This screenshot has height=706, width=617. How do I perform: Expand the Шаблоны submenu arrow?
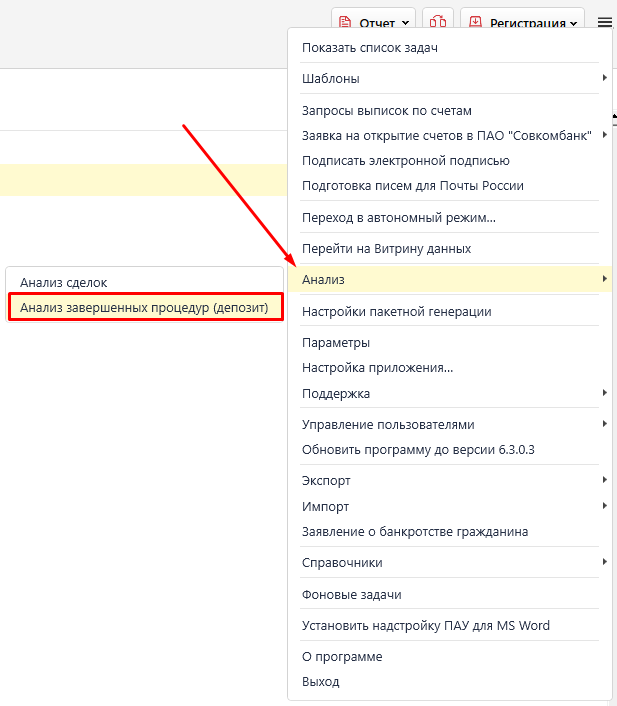point(605,78)
